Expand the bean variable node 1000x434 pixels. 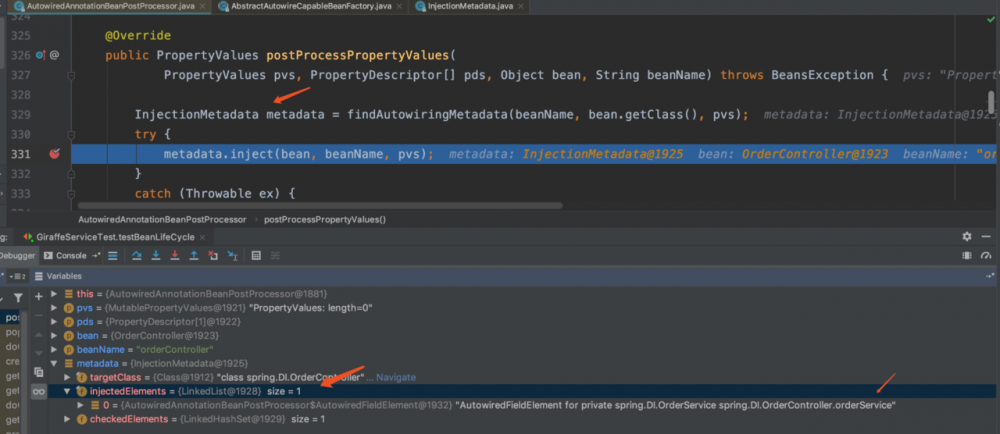pos(54,335)
